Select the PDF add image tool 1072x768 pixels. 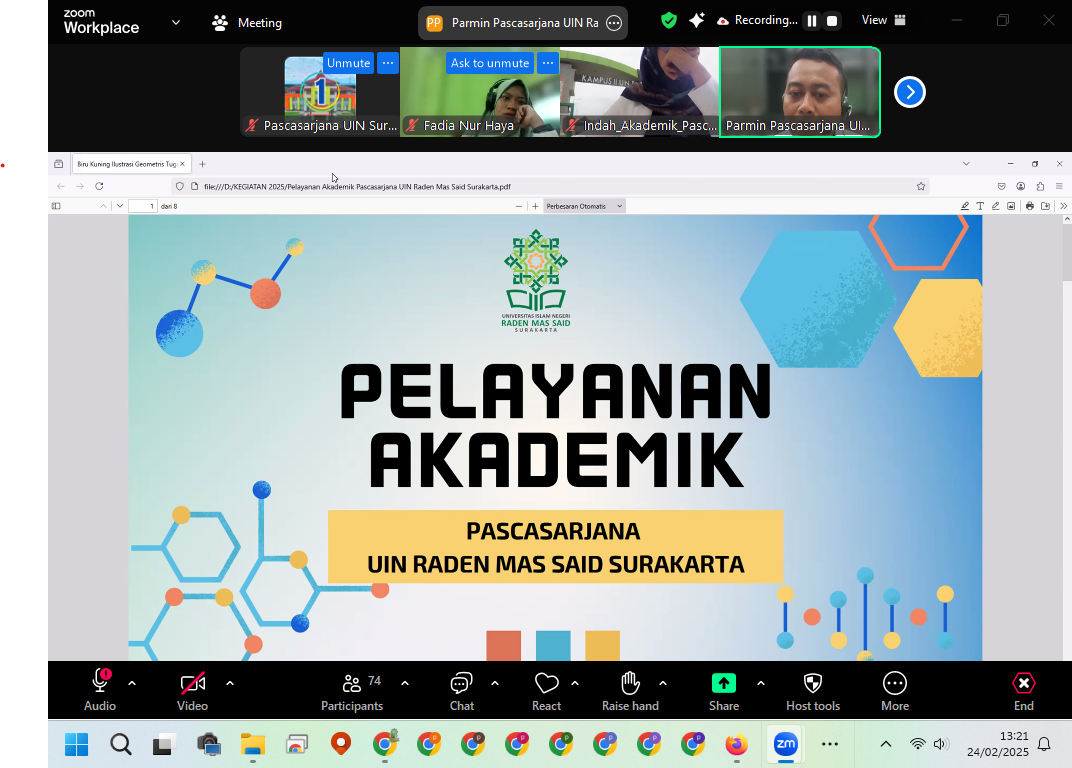tap(1011, 206)
